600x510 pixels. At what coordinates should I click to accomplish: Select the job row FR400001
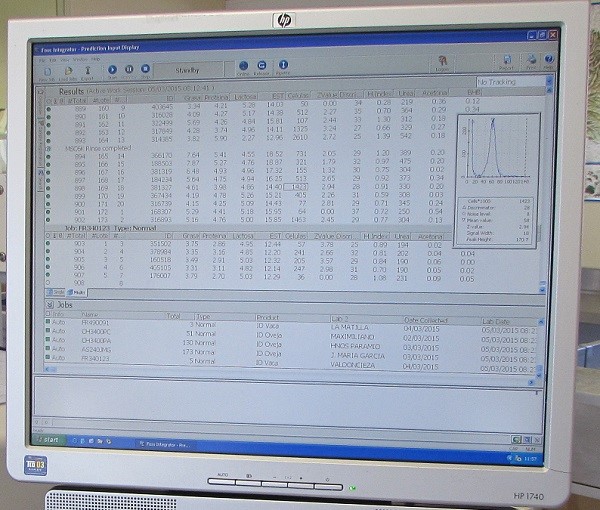click(x=95, y=324)
